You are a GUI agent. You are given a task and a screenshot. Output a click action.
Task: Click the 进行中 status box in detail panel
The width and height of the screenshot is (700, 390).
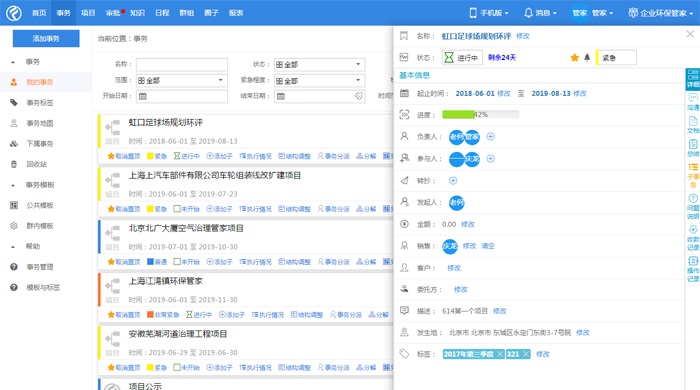462,58
